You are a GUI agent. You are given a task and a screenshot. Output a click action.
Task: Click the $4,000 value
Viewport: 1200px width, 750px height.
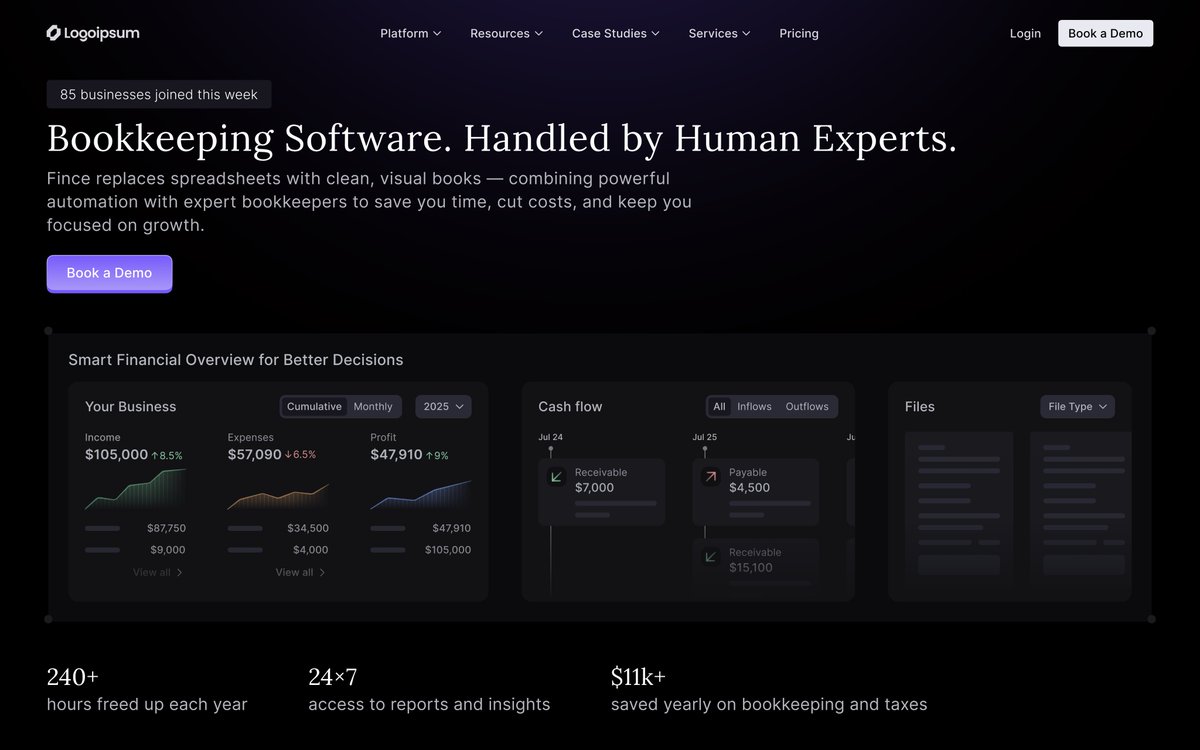pyautogui.click(x=311, y=550)
